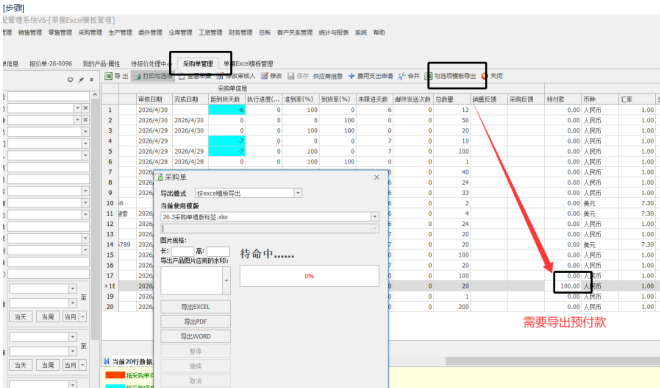Click the 打印勾选项 printer icon

(137, 76)
